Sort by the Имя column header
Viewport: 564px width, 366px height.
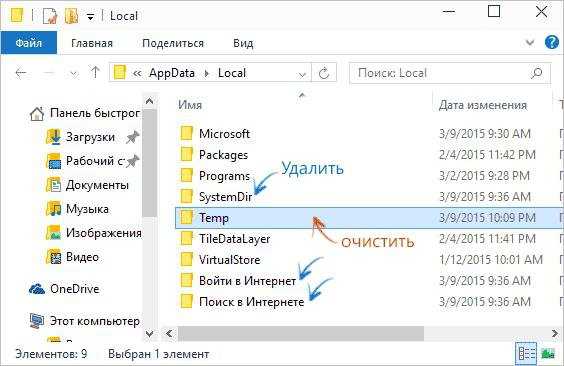pos(190,105)
